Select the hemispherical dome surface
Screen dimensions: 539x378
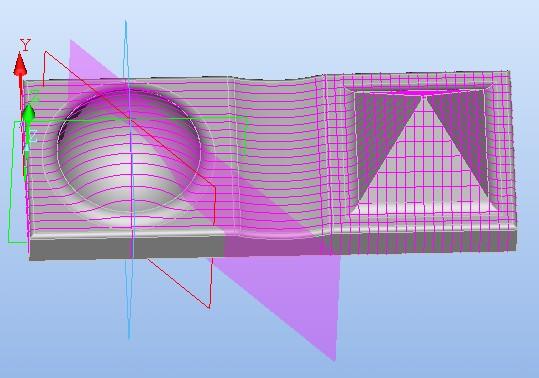[129, 151]
